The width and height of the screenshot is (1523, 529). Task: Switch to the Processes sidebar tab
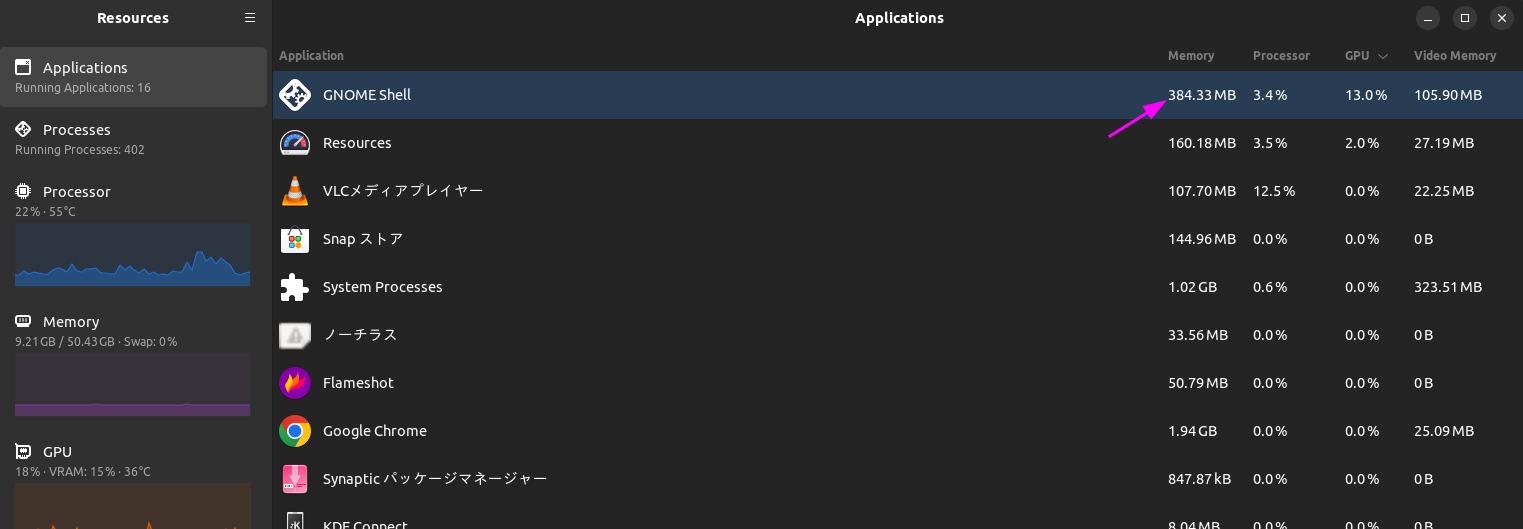click(133, 139)
